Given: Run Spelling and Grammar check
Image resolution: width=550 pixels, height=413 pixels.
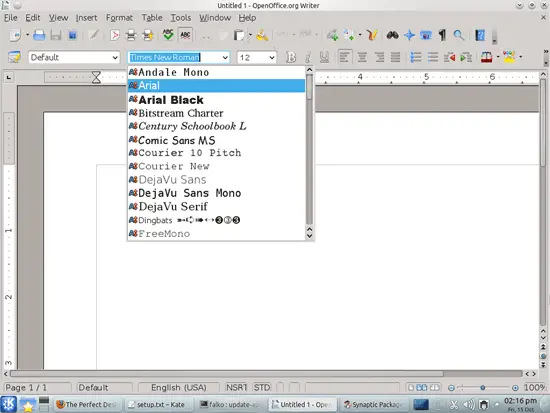Looking at the screenshot, I should [x=168, y=35].
